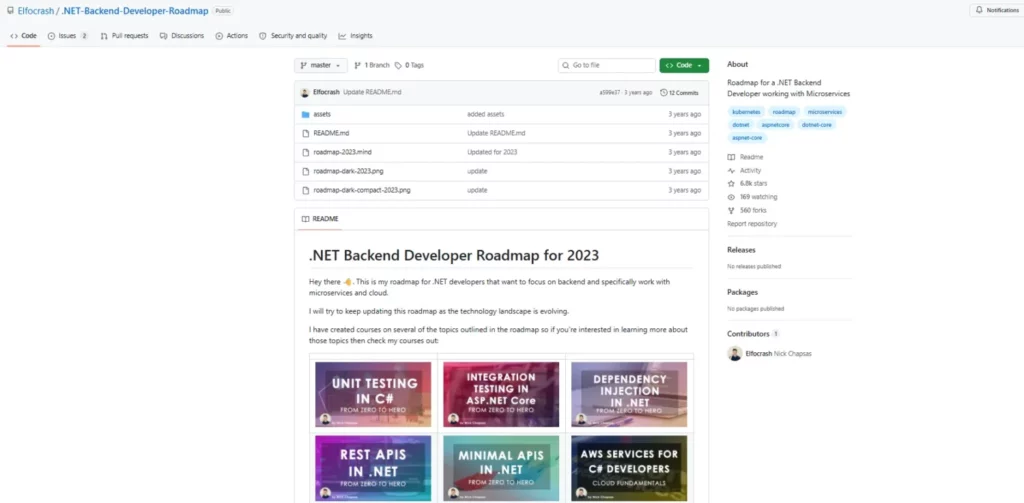Open Elfocrash contributor profile link
1024x503 pixels.
pyautogui.click(x=759, y=353)
